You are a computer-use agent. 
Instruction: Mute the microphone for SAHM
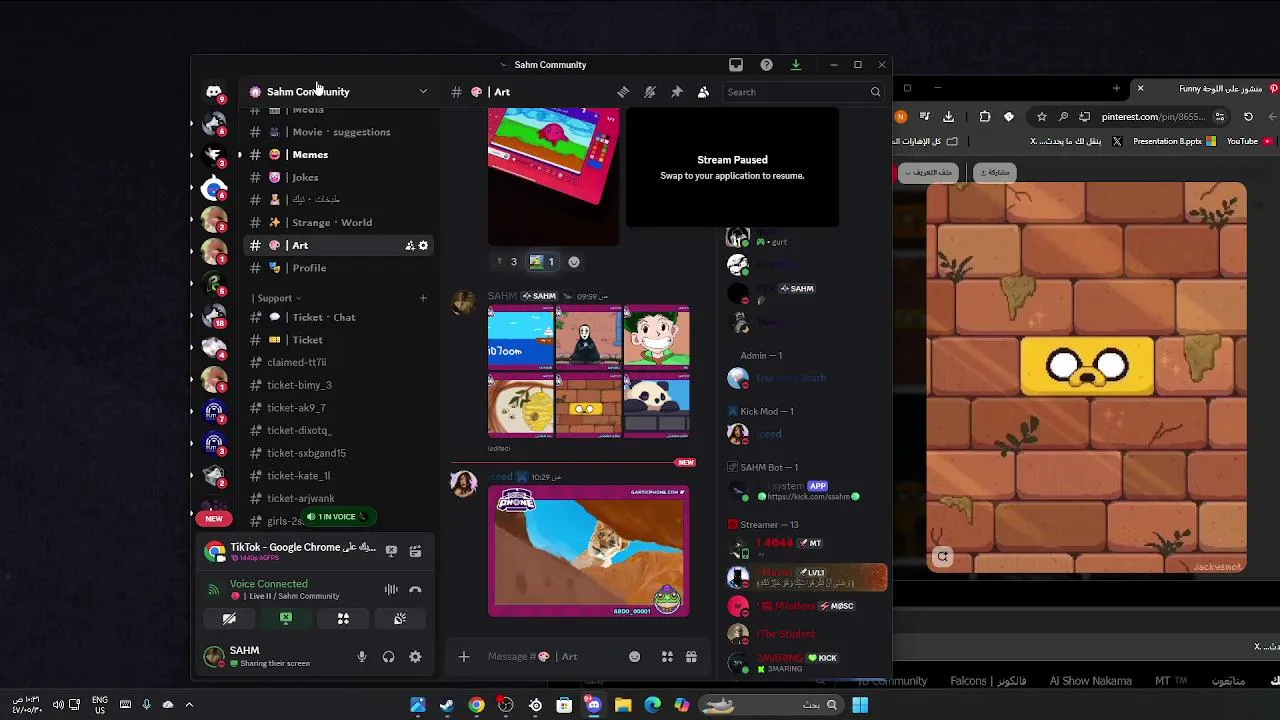point(362,657)
